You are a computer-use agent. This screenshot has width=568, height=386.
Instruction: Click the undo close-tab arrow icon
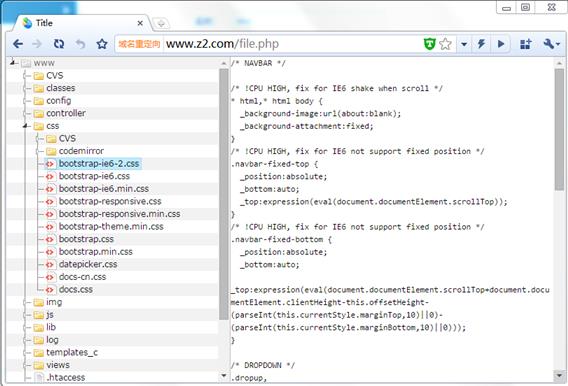tap(80, 44)
